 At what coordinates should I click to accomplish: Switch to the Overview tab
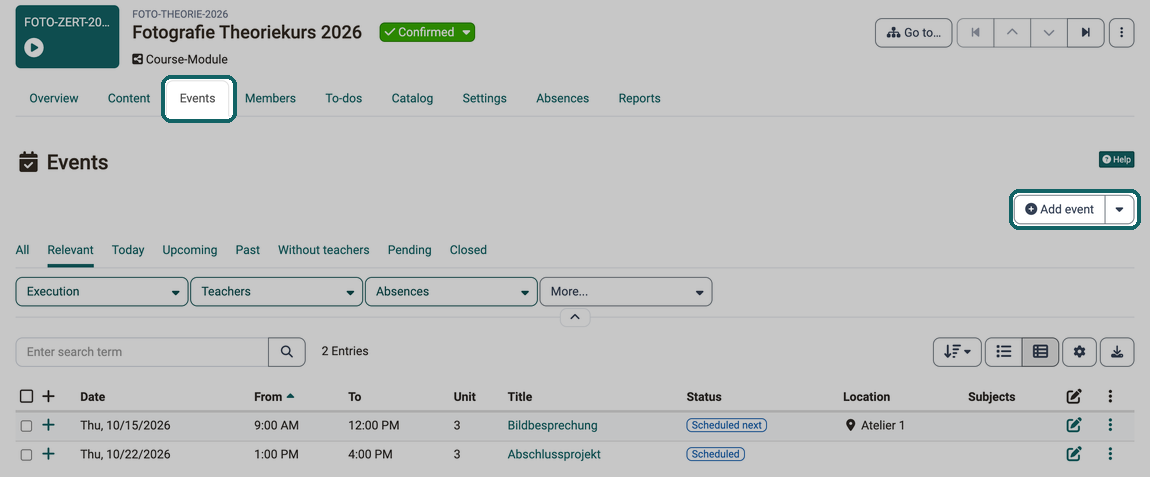coord(54,98)
